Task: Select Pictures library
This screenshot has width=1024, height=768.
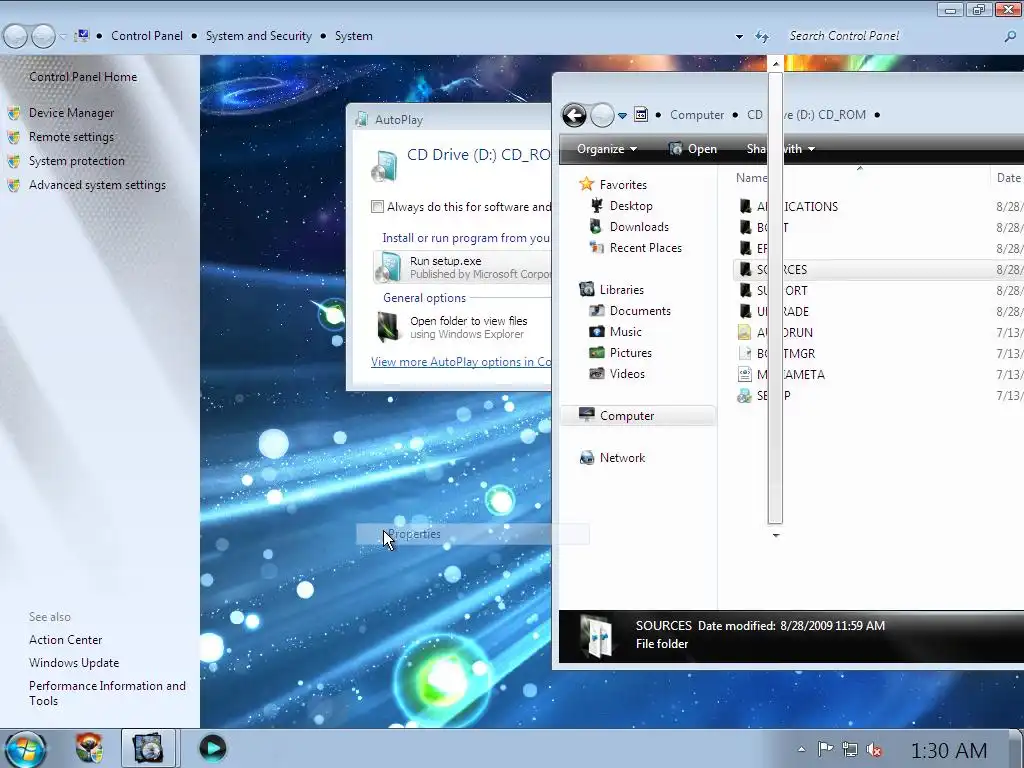Action: [x=630, y=353]
